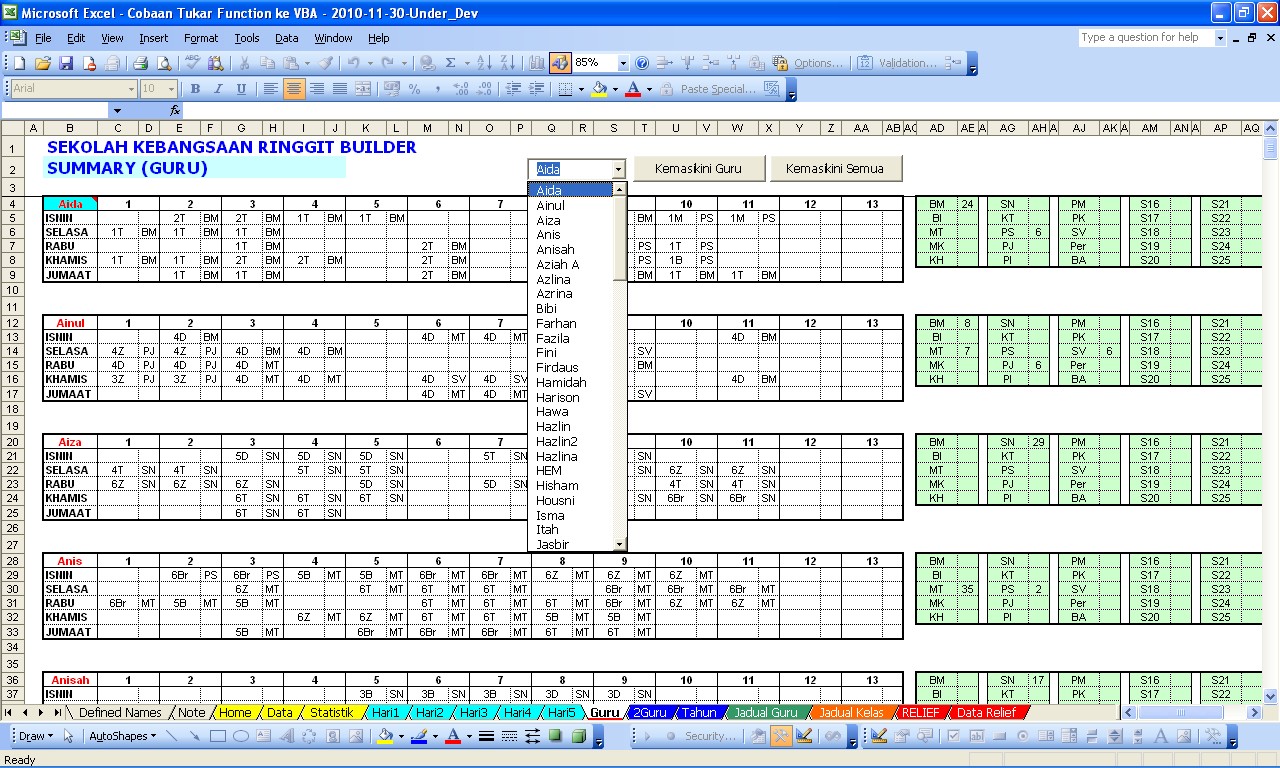
Task: Open the Format menu
Action: click(200, 38)
